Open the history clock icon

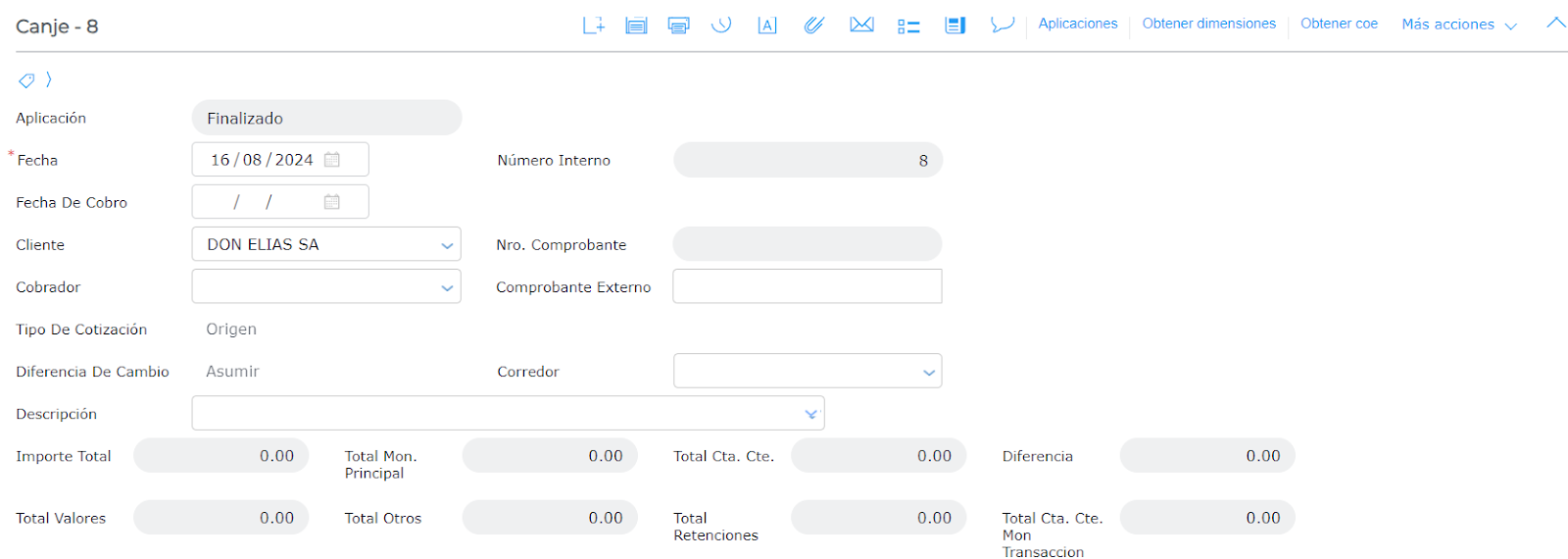721,25
